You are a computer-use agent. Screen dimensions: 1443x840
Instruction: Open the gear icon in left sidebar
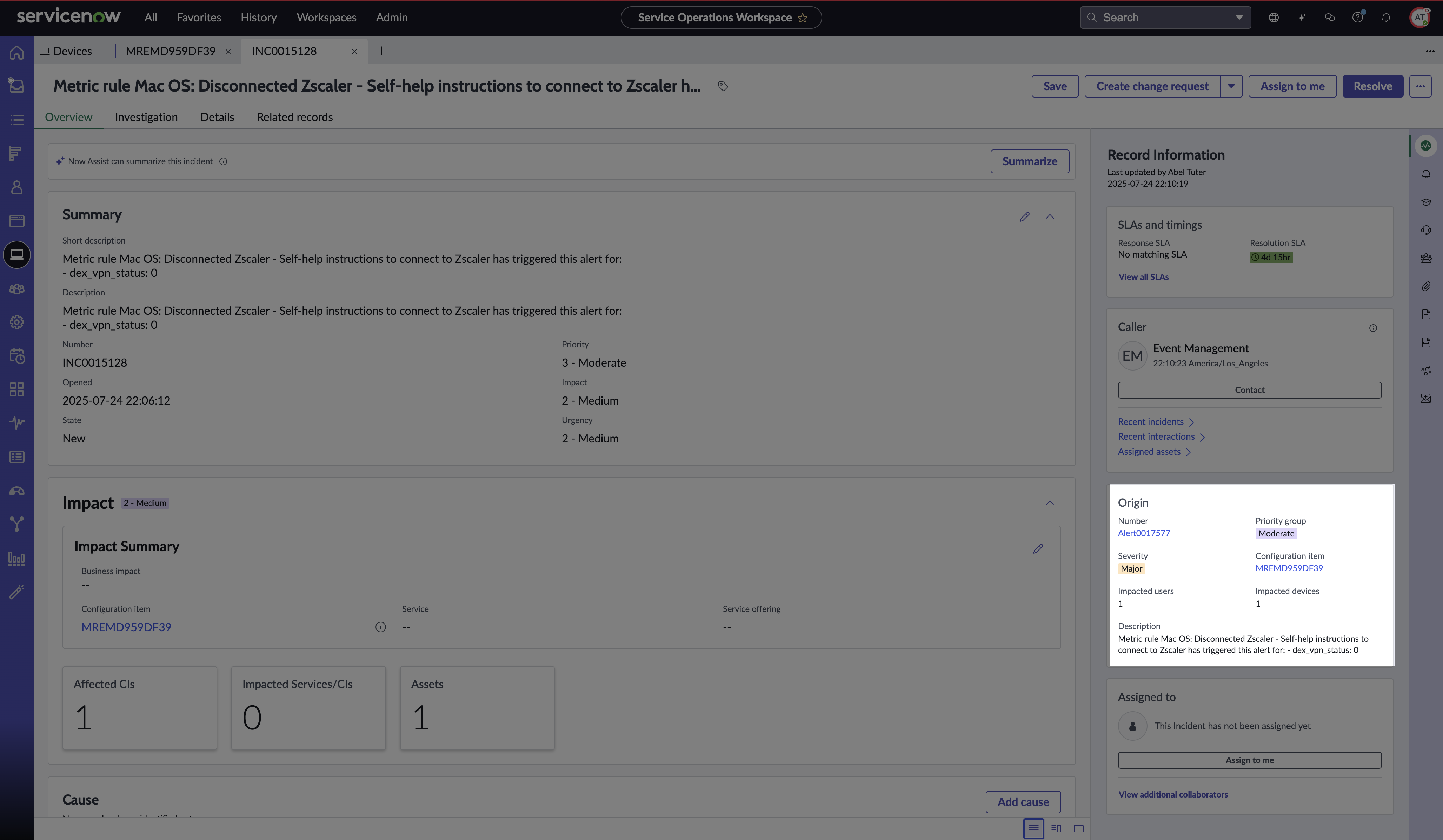click(16, 322)
